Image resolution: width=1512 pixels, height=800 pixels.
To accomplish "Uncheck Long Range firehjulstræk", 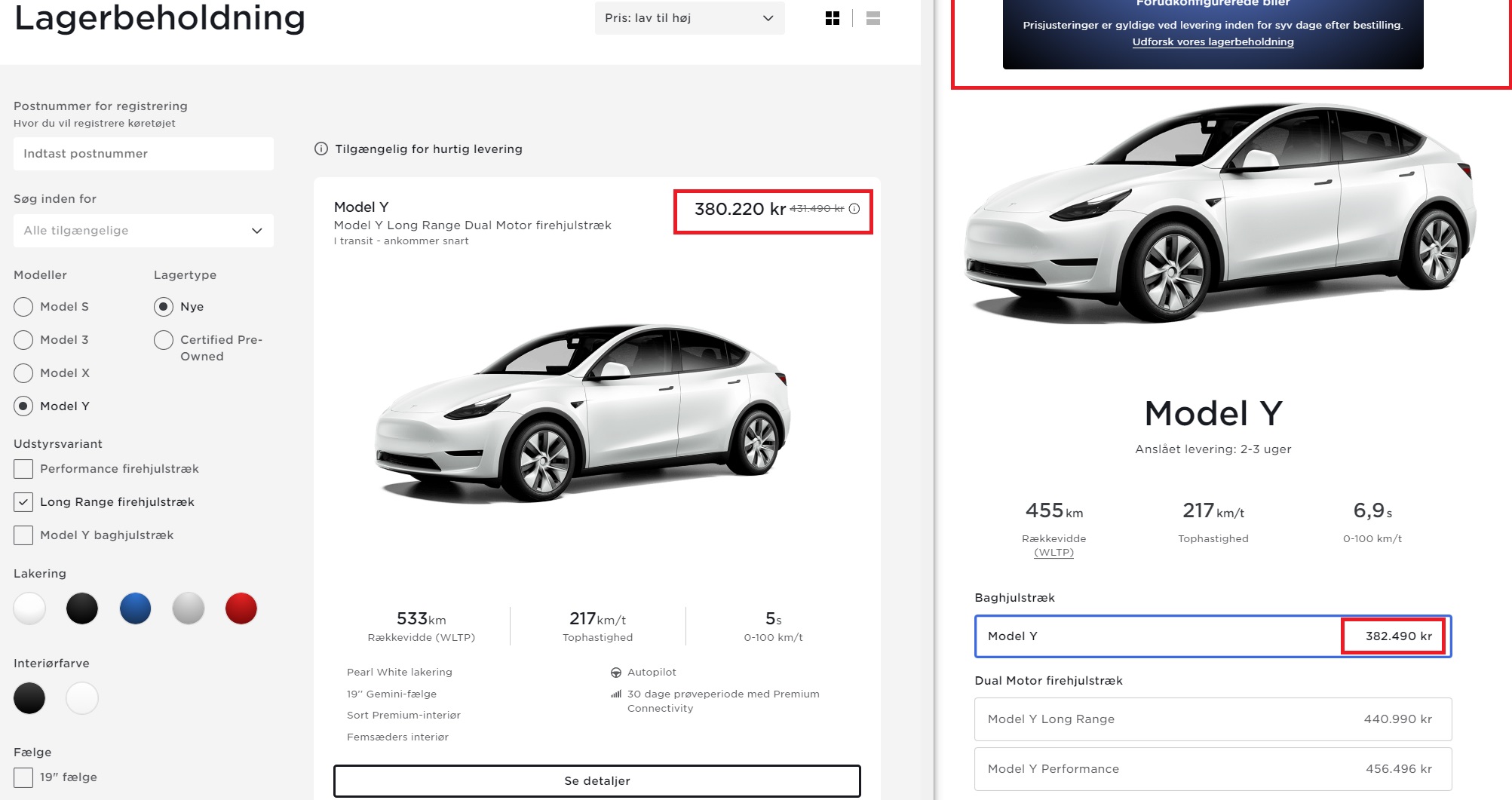I will (x=23, y=501).
